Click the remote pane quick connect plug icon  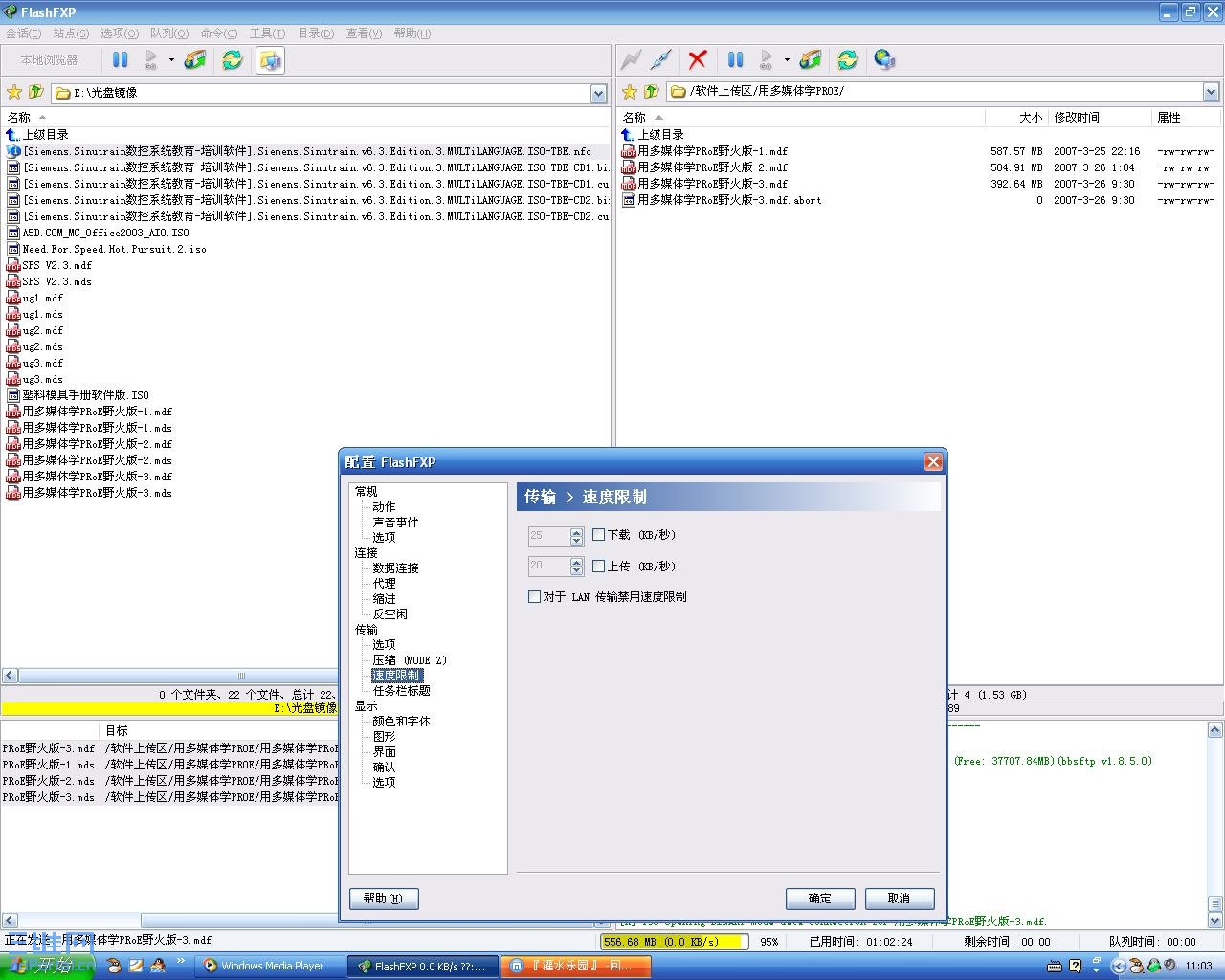661,60
